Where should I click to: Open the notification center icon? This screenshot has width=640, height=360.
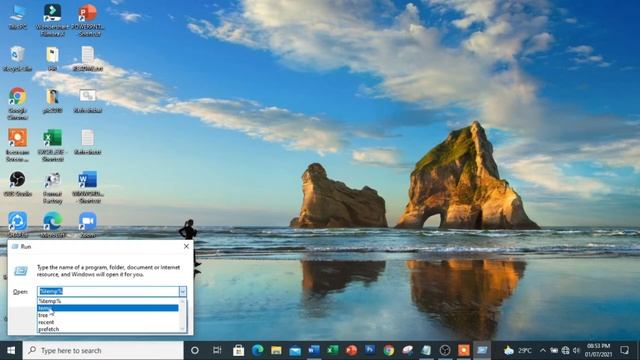click(x=624, y=350)
